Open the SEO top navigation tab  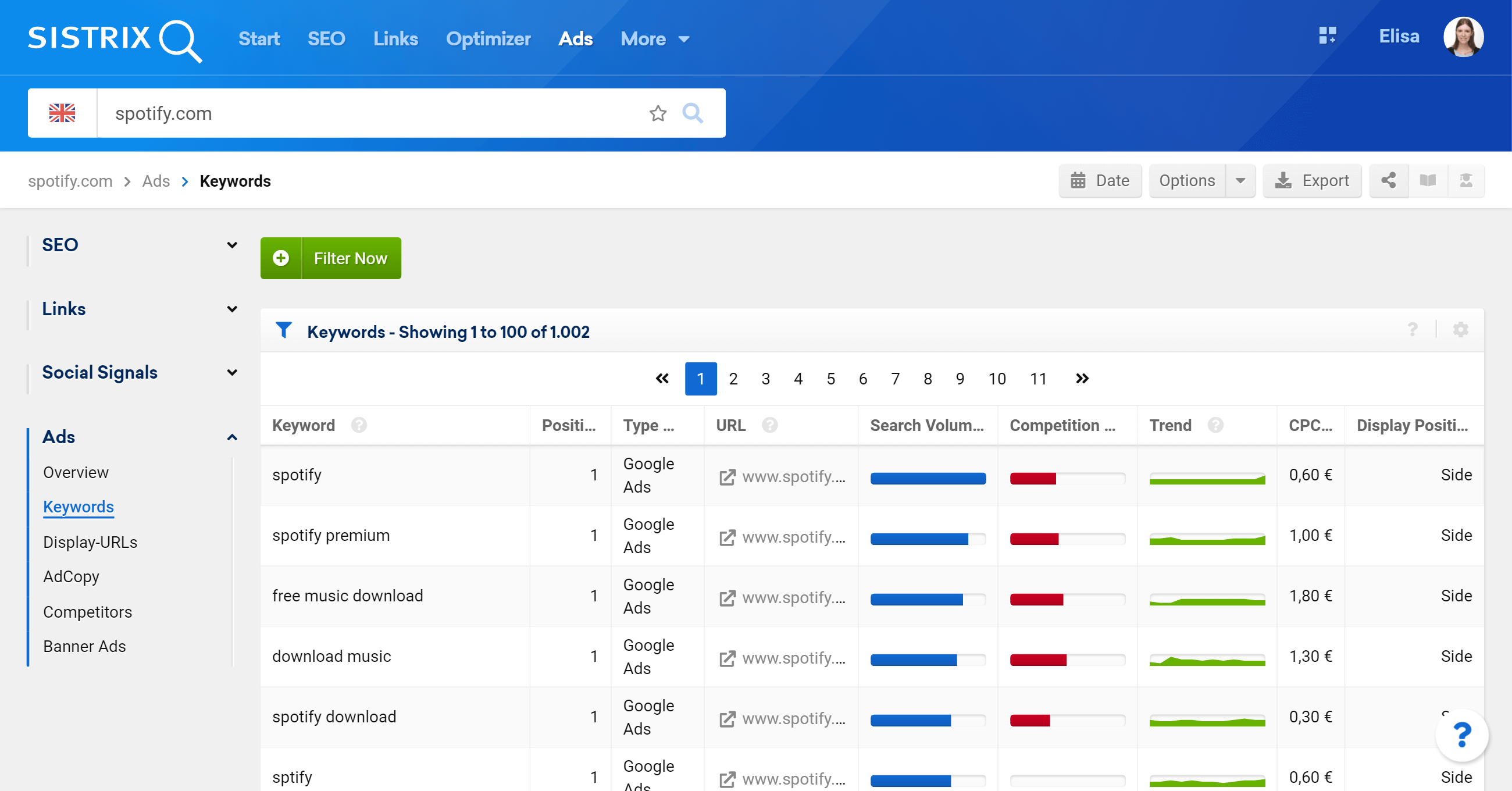(x=326, y=39)
